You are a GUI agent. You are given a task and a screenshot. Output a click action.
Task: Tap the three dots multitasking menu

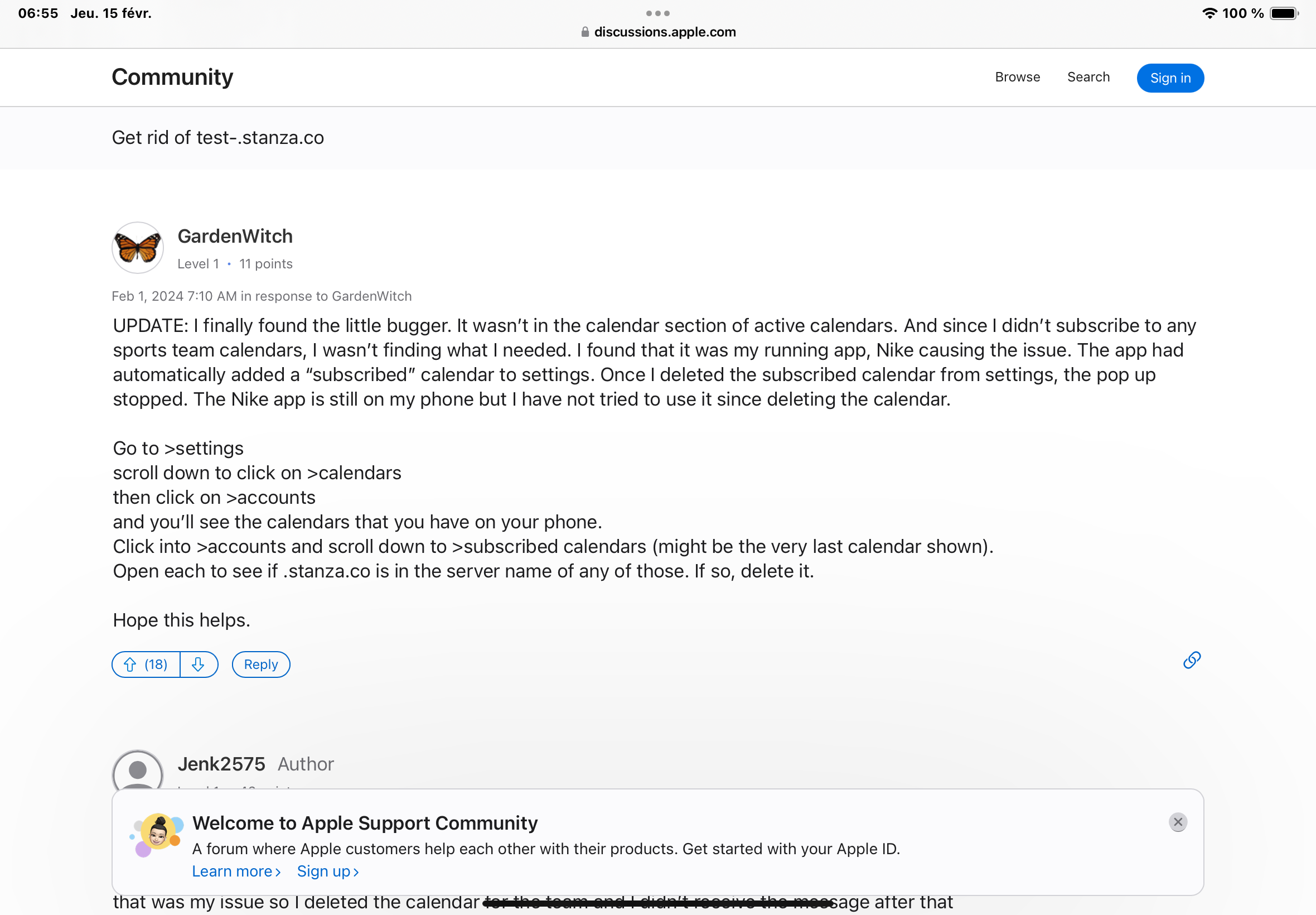[657, 13]
